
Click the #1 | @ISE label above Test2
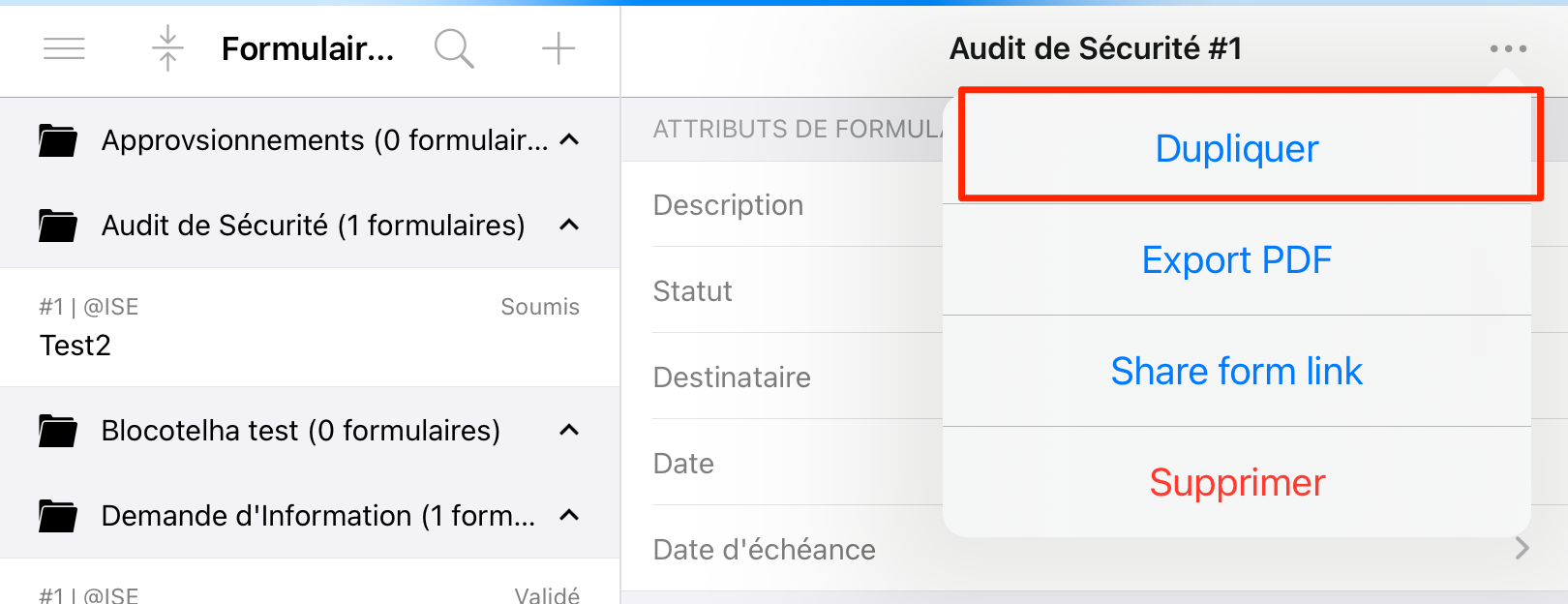point(89,307)
